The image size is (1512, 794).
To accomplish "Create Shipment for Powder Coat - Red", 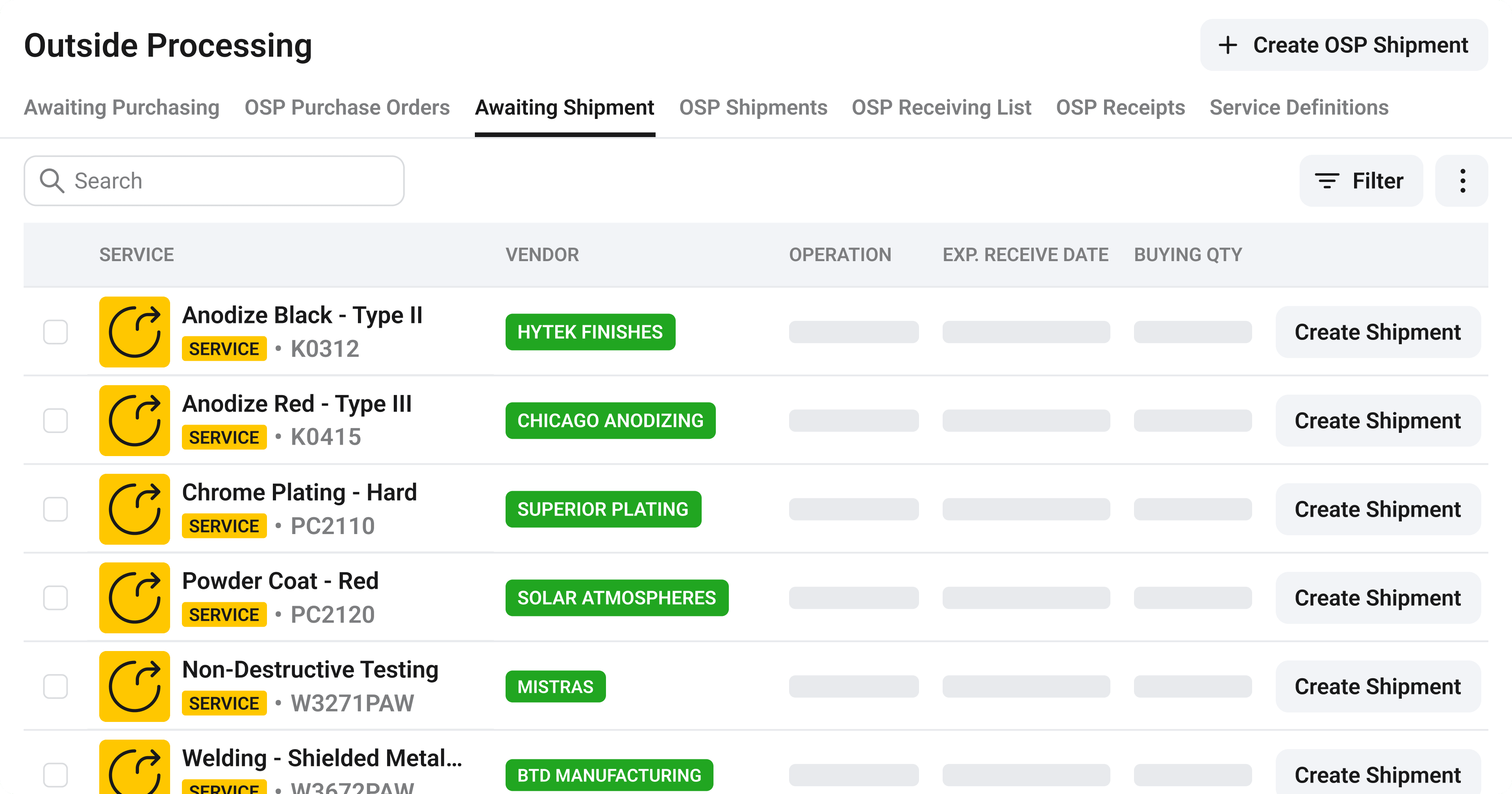I will (x=1377, y=598).
